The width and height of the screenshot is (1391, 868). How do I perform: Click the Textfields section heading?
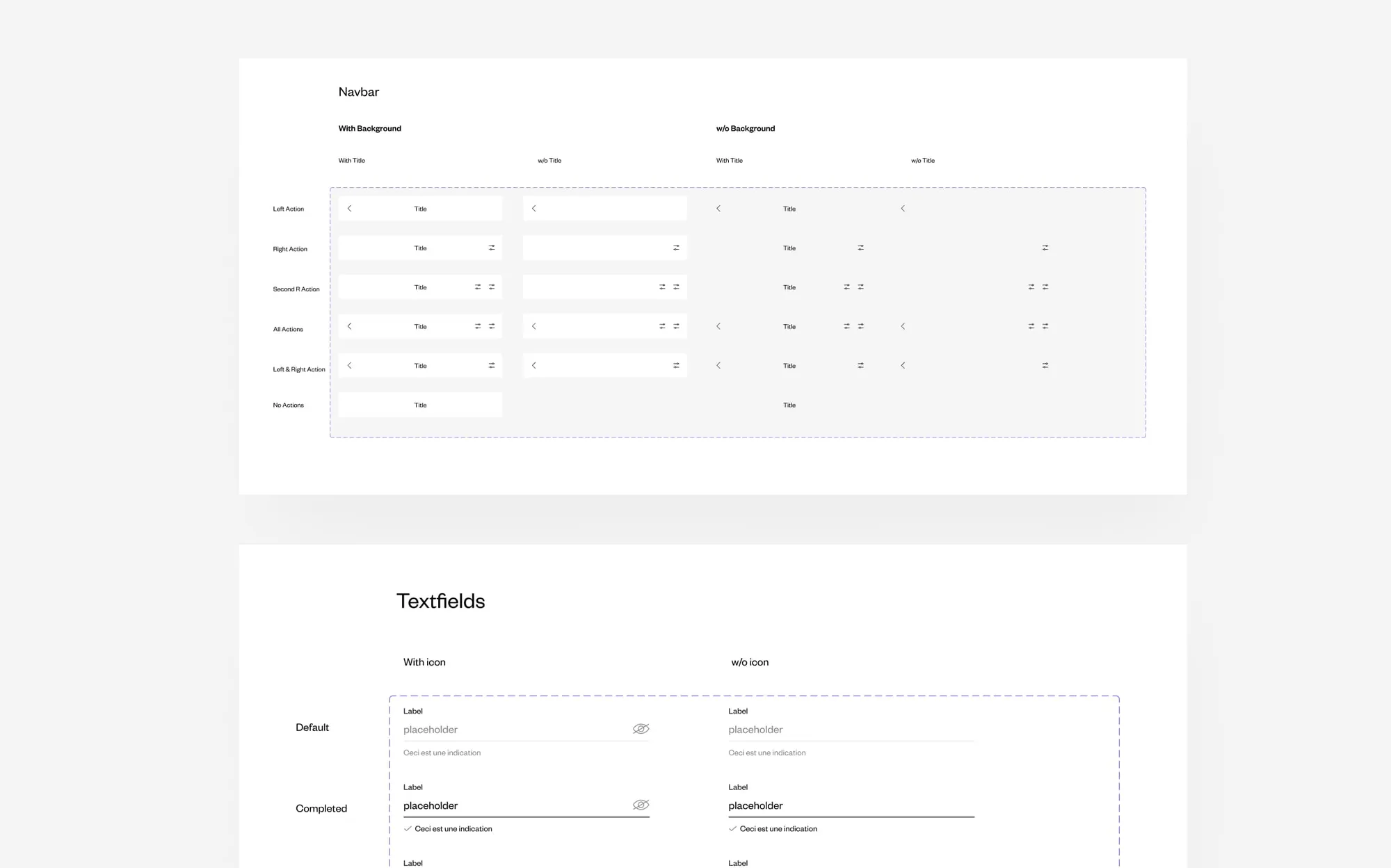click(x=441, y=601)
